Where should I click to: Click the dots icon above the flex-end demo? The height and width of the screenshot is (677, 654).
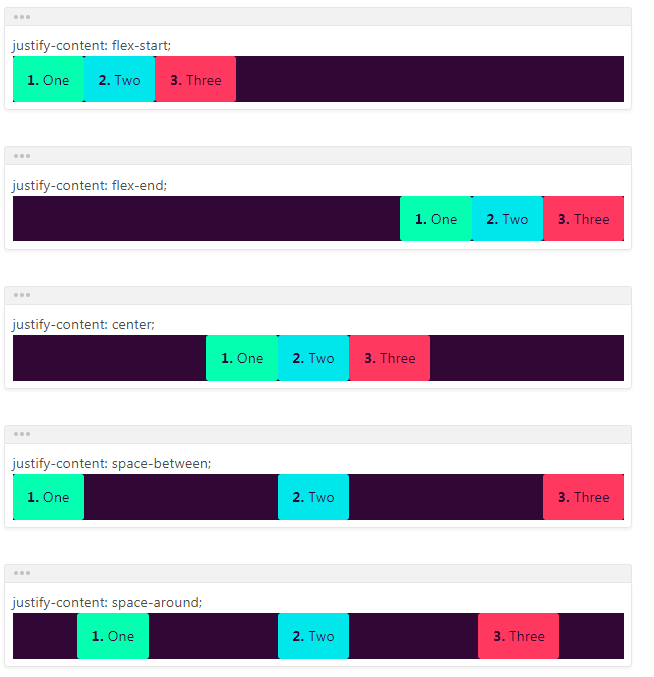click(x=22, y=156)
